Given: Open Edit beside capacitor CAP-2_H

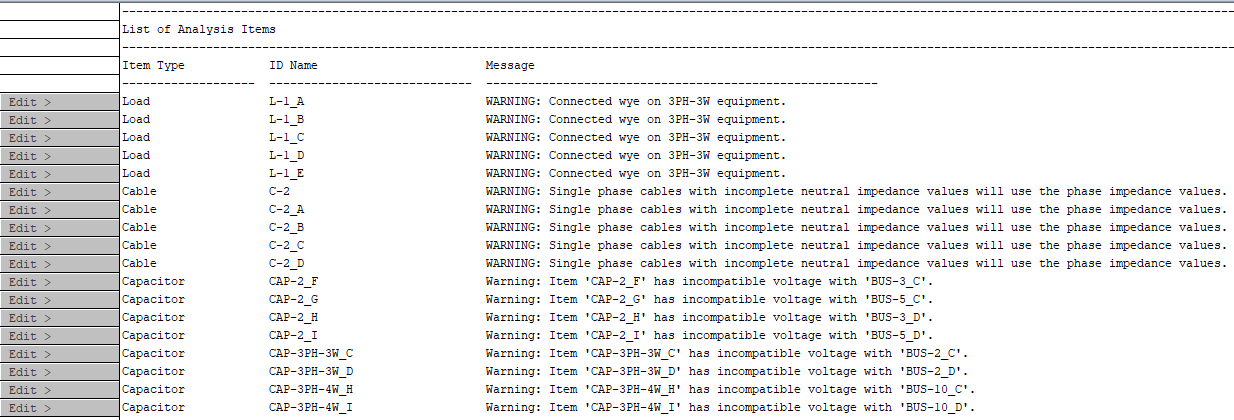Looking at the screenshot, I should 59,318.
